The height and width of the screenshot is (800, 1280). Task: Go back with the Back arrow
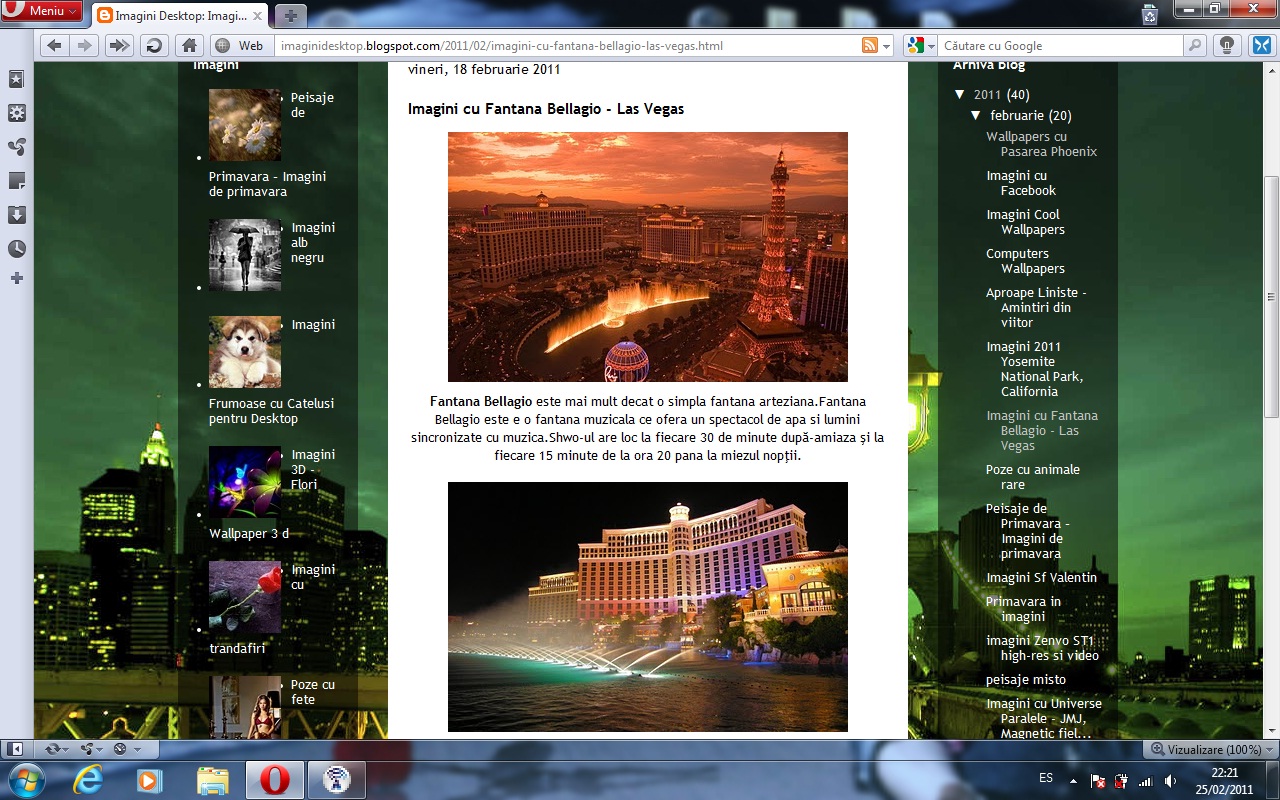pyautogui.click(x=54, y=45)
